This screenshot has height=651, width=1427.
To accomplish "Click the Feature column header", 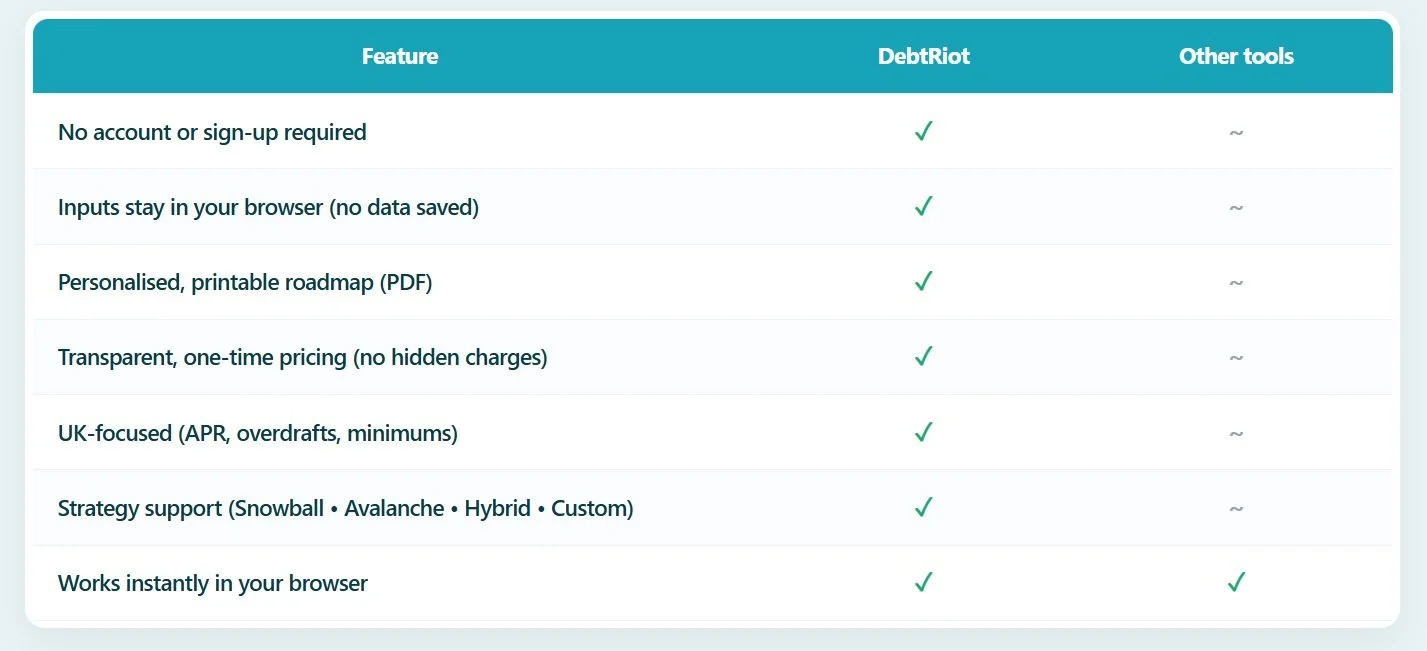I will point(400,56).
